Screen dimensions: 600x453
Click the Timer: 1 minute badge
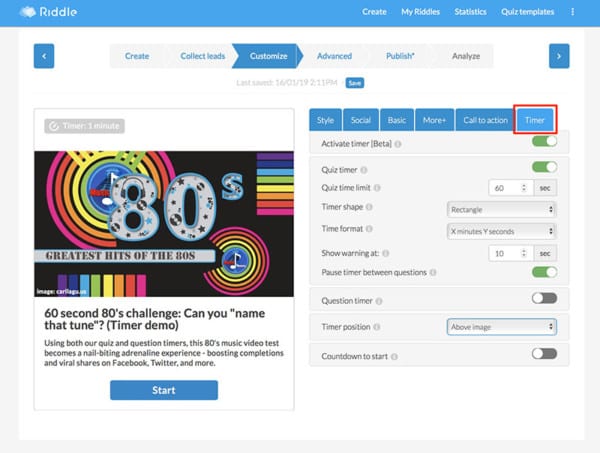pos(85,126)
